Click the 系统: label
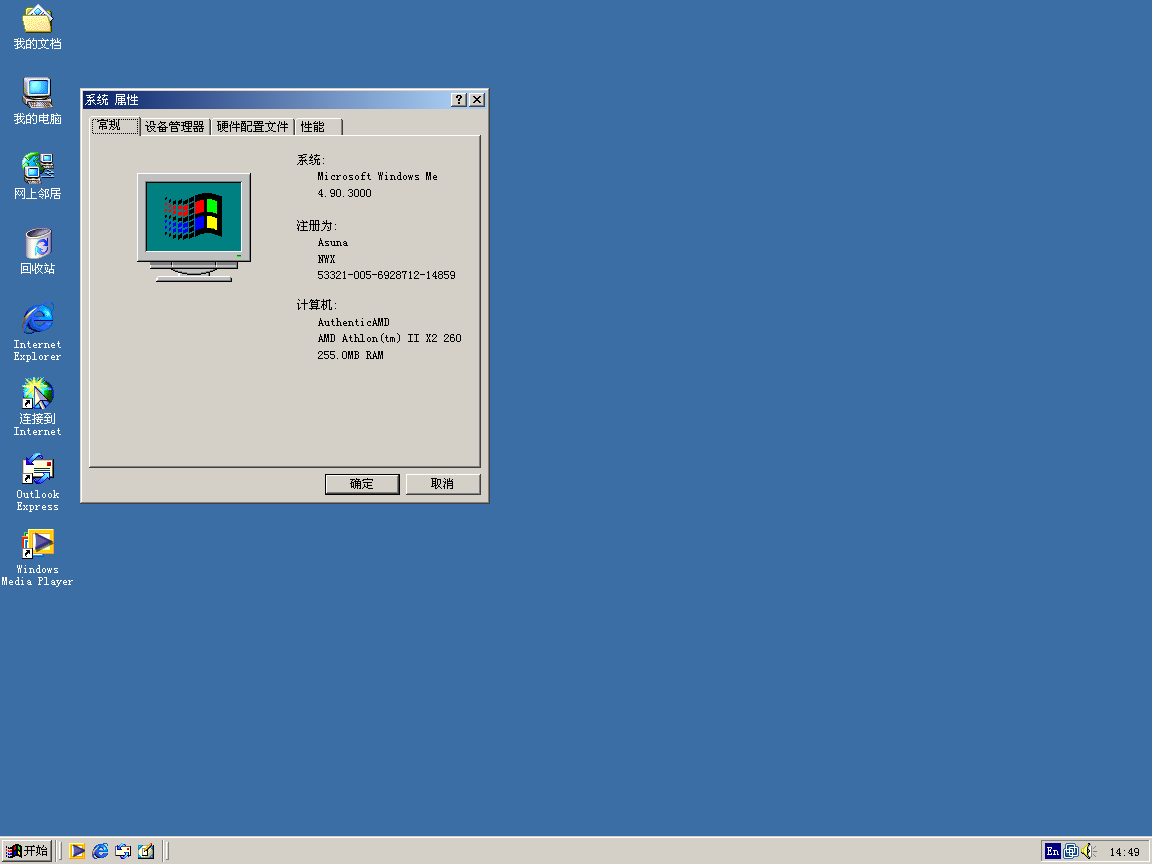 [311, 159]
